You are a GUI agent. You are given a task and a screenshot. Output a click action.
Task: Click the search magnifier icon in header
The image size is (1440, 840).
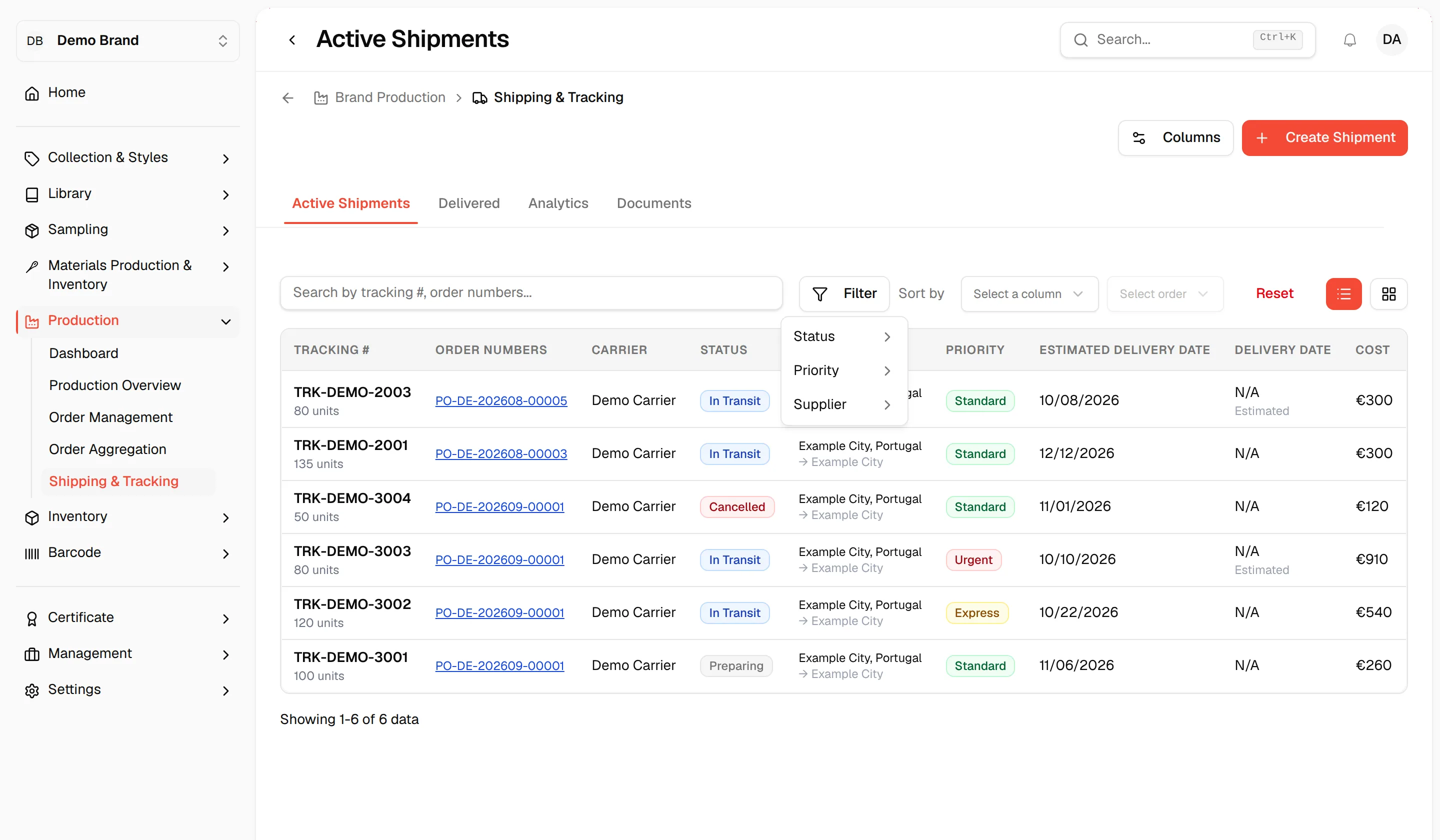(x=1080, y=40)
